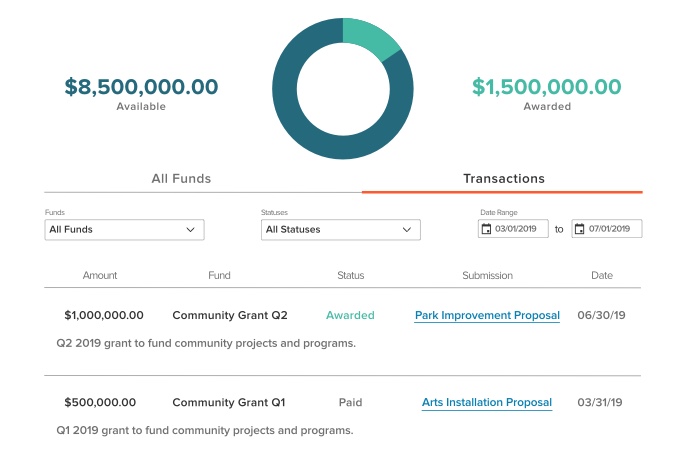Screen dimensions: 685x465
Task: Select the Transactions tab
Action: (503, 179)
